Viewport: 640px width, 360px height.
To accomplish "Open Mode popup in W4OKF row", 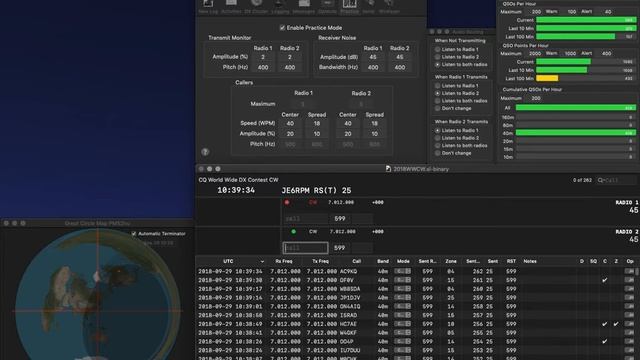I will [402, 333].
